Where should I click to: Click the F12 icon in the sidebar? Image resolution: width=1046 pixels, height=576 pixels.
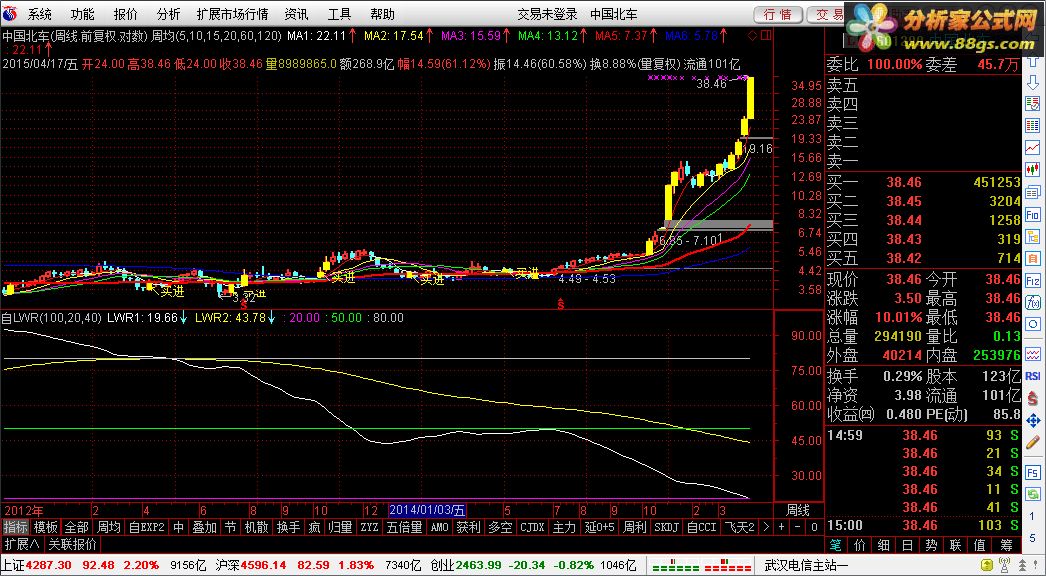(x=1033, y=280)
